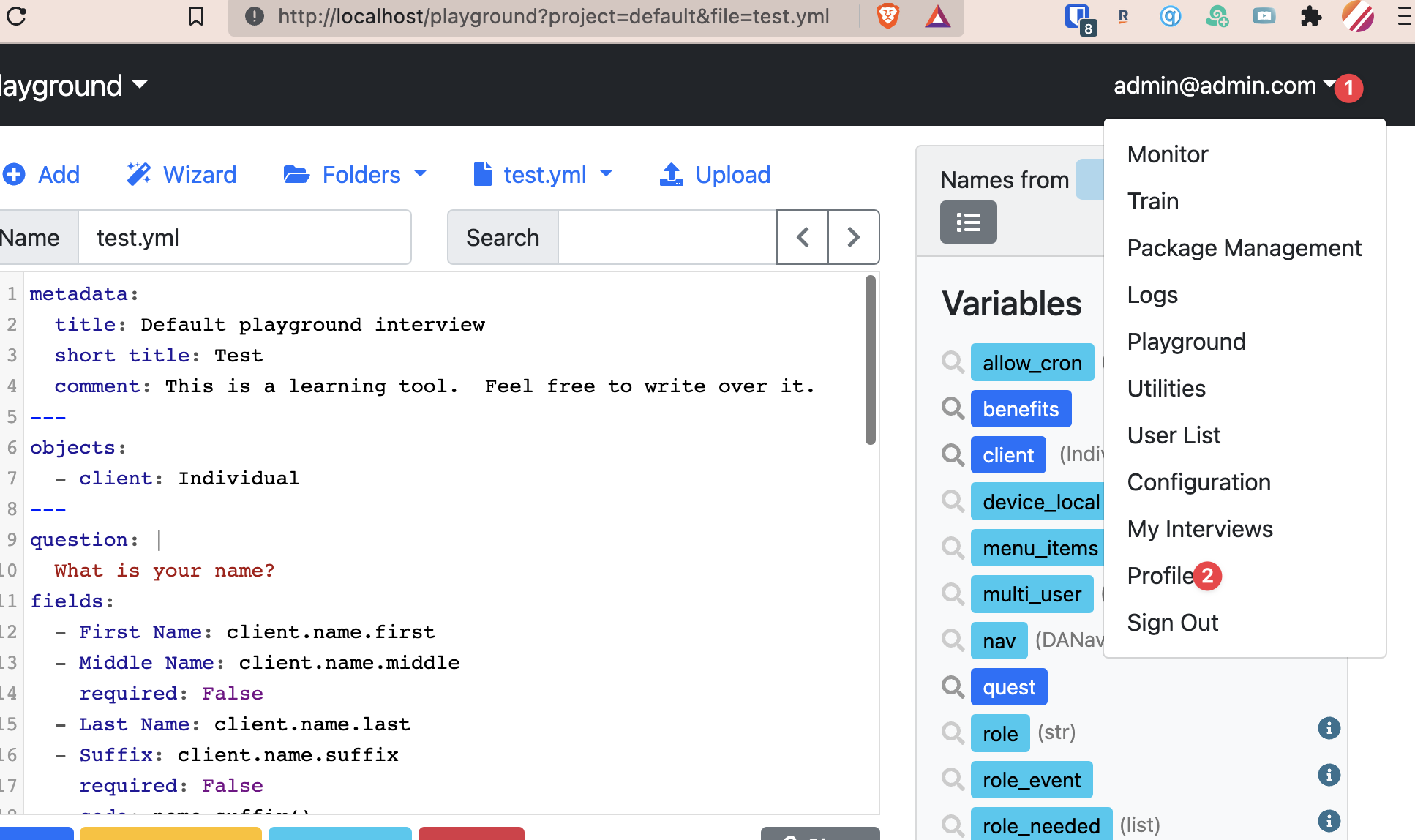The image size is (1415, 840).
Task: Select Monitor from the navigation menu
Action: click(x=1167, y=153)
